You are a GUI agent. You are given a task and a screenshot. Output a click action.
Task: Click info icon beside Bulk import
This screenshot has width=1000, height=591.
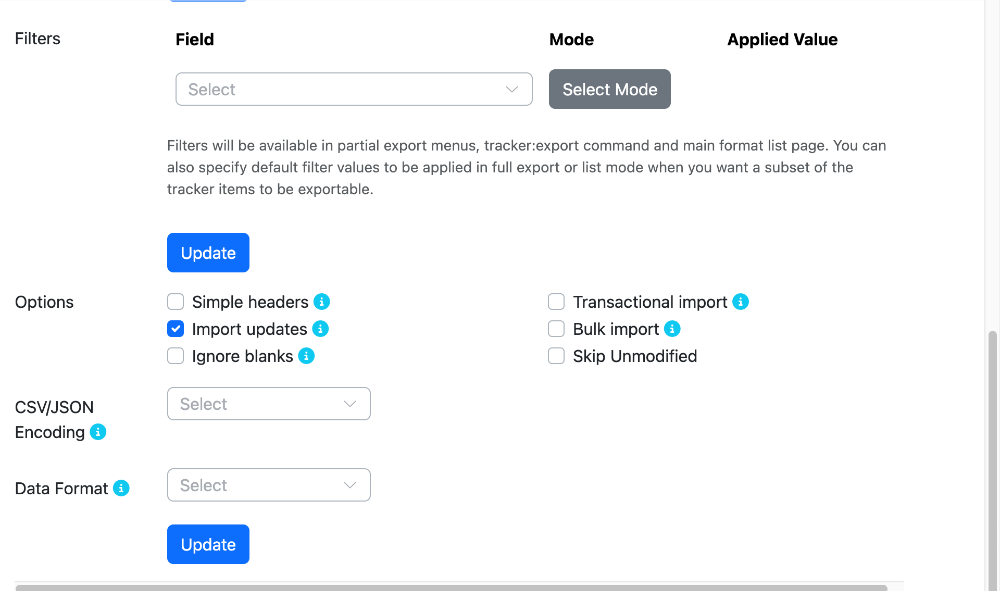point(672,329)
